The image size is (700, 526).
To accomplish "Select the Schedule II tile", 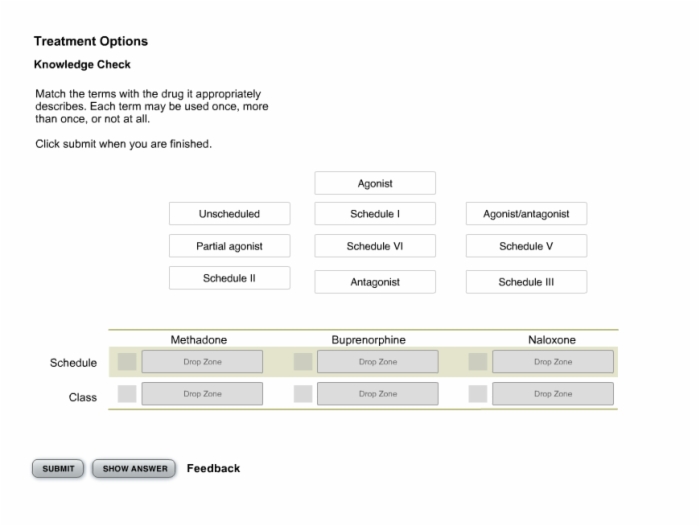I will [x=229, y=278].
